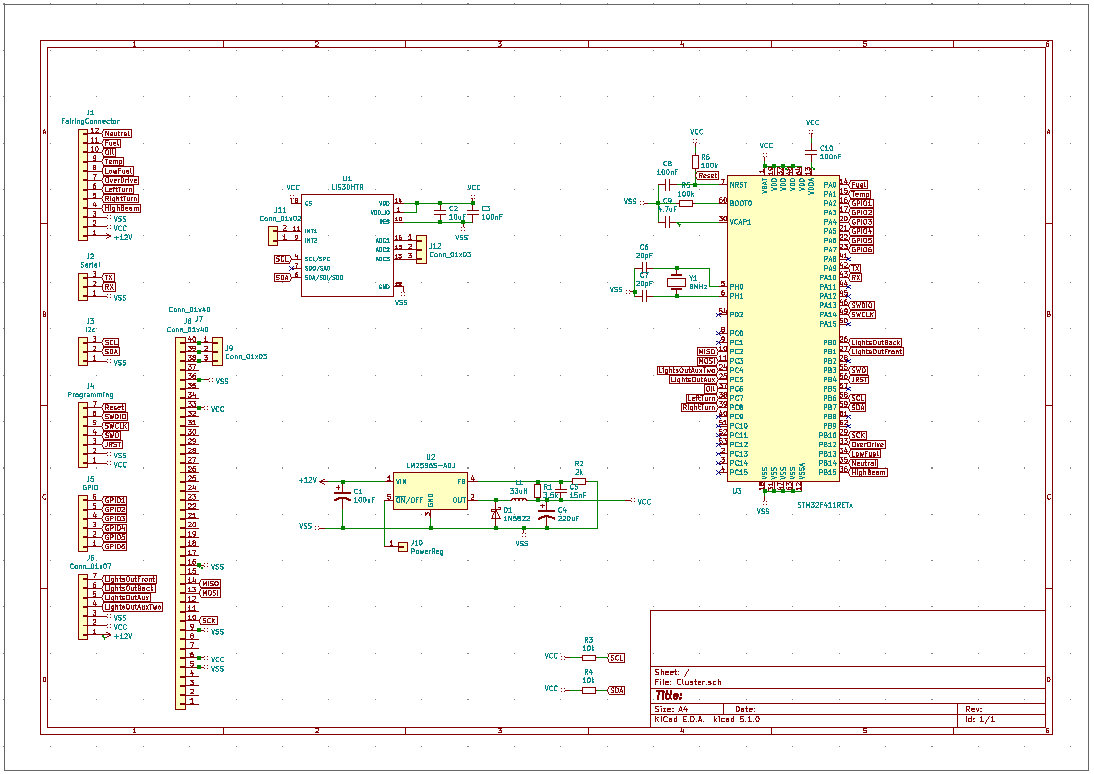Select the U2 LM2596S-ADJ regulator symbol

[x=430, y=491]
